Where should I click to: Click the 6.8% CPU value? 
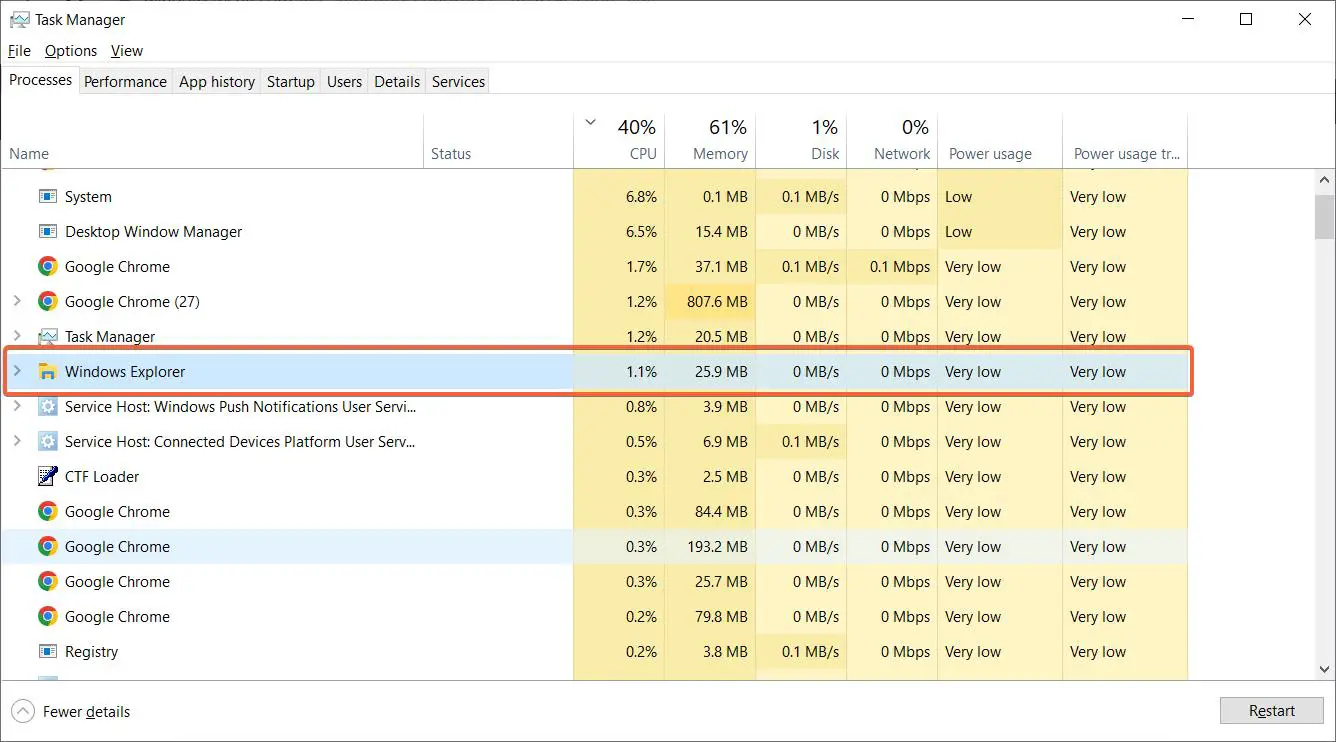coord(641,197)
